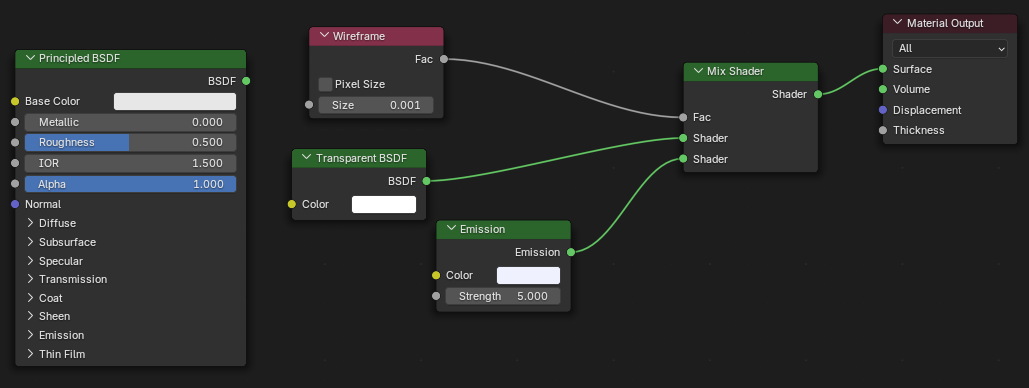Click the Mix Shader output socket
Viewport: 1029px width, 388px height.
(x=818, y=94)
